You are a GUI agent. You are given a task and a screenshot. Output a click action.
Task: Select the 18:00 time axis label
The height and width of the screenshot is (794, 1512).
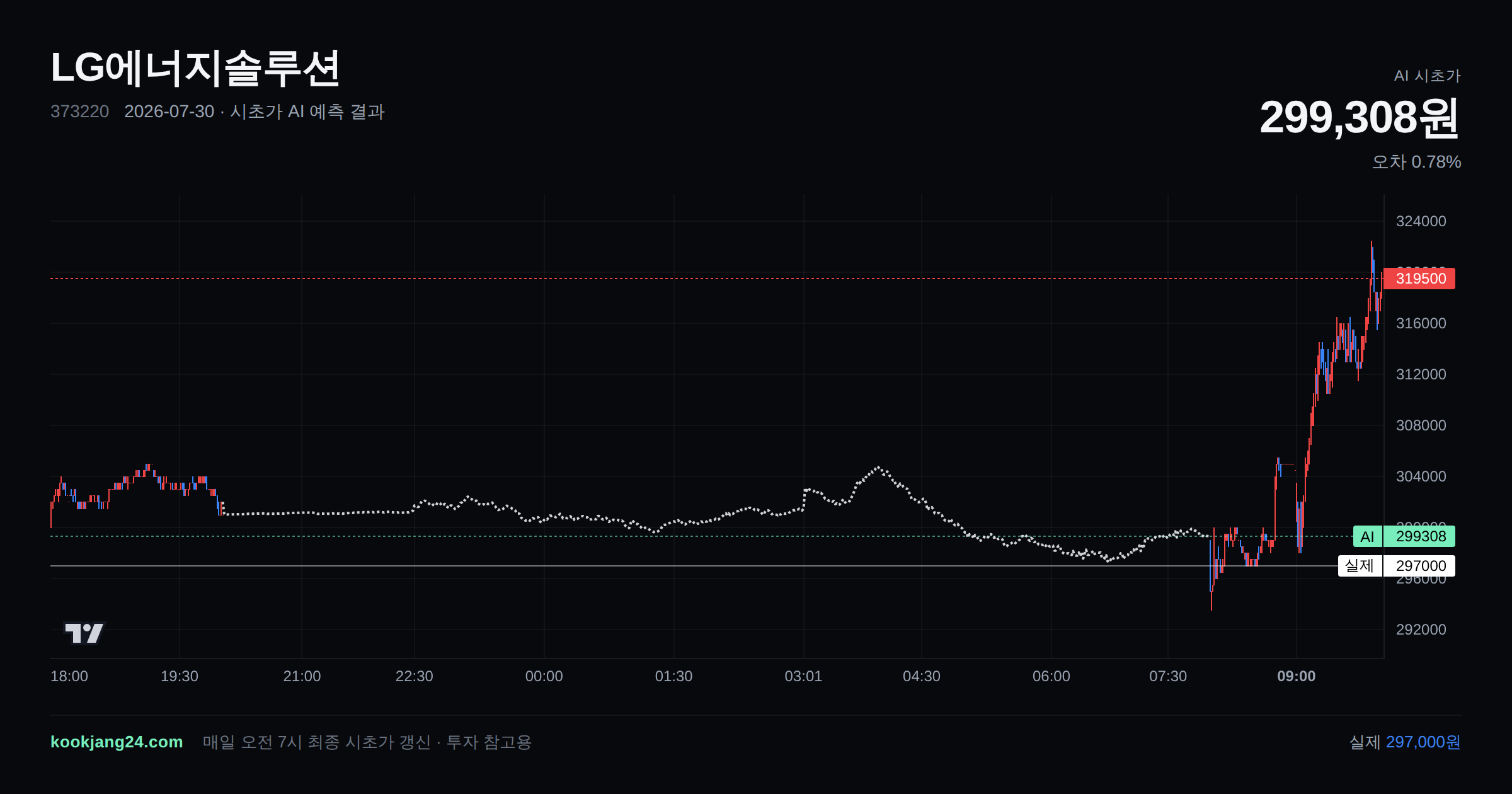click(x=69, y=676)
